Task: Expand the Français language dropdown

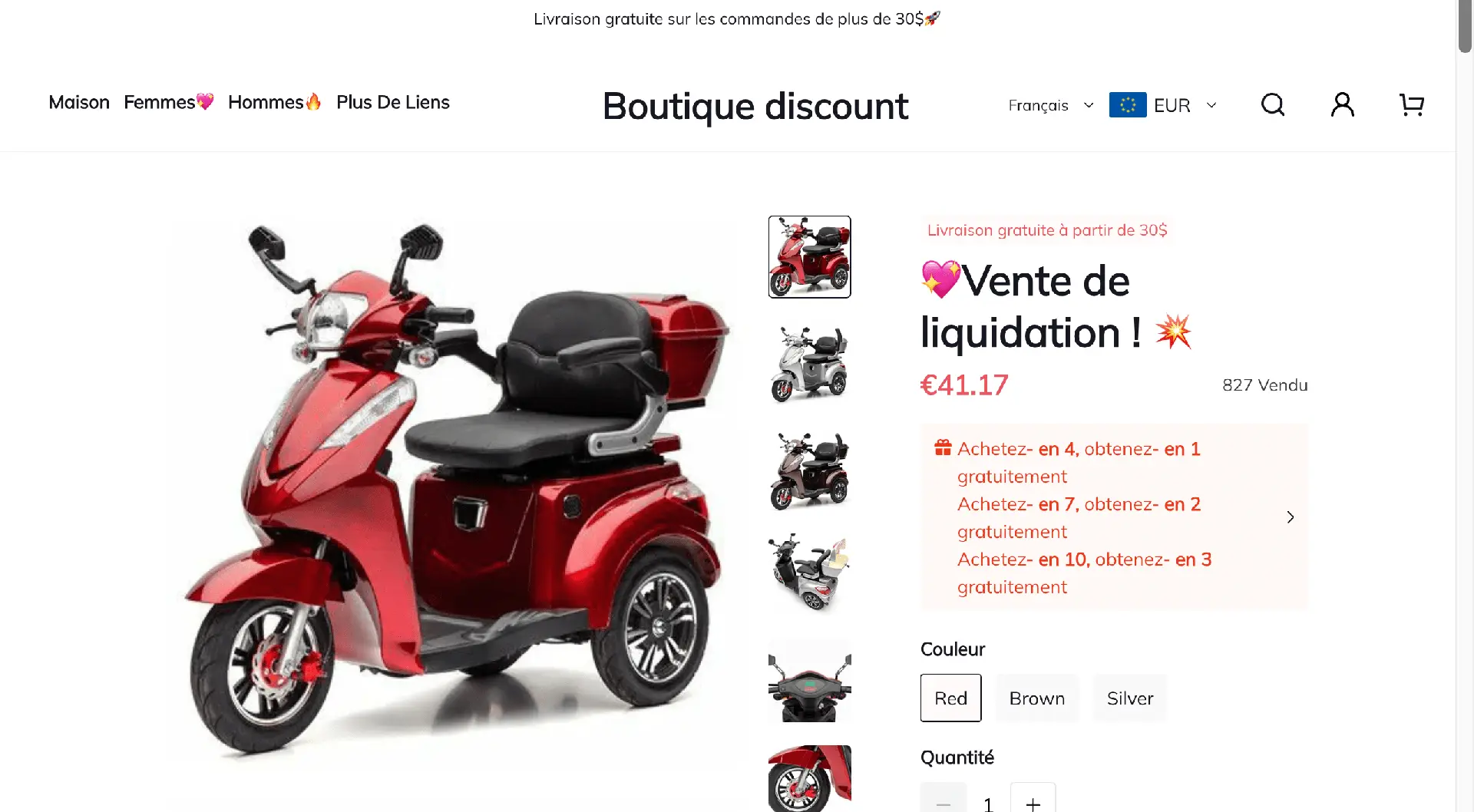Action: 1050,105
